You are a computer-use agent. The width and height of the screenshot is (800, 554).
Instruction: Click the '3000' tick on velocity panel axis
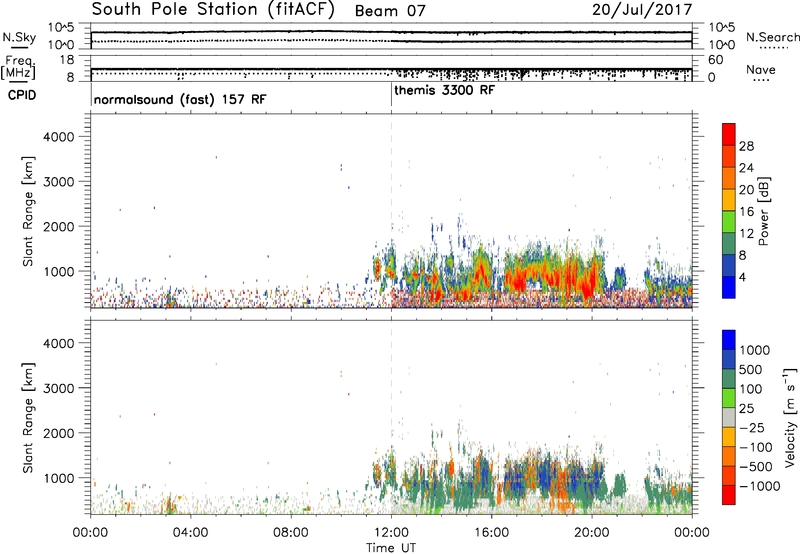click(59, 388)
